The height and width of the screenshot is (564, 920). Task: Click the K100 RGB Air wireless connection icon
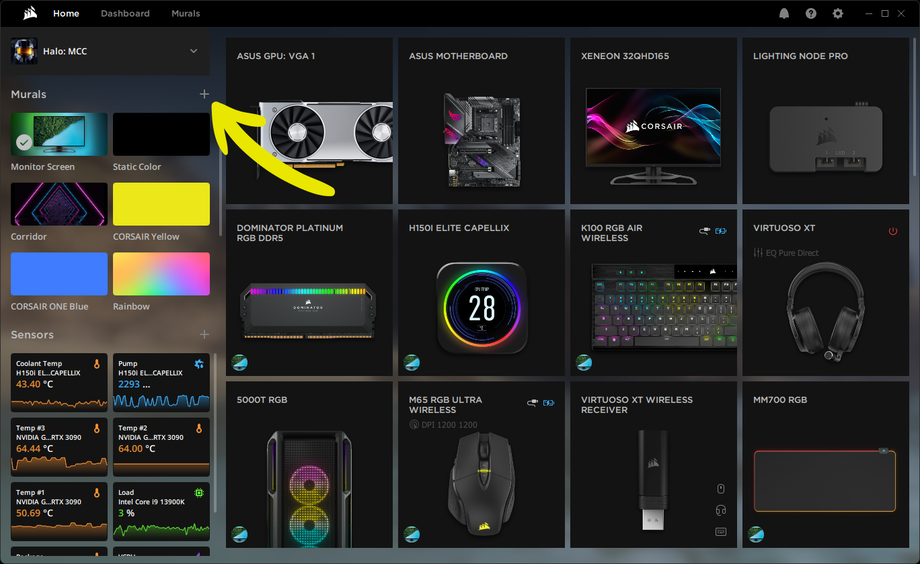(705, 231)
